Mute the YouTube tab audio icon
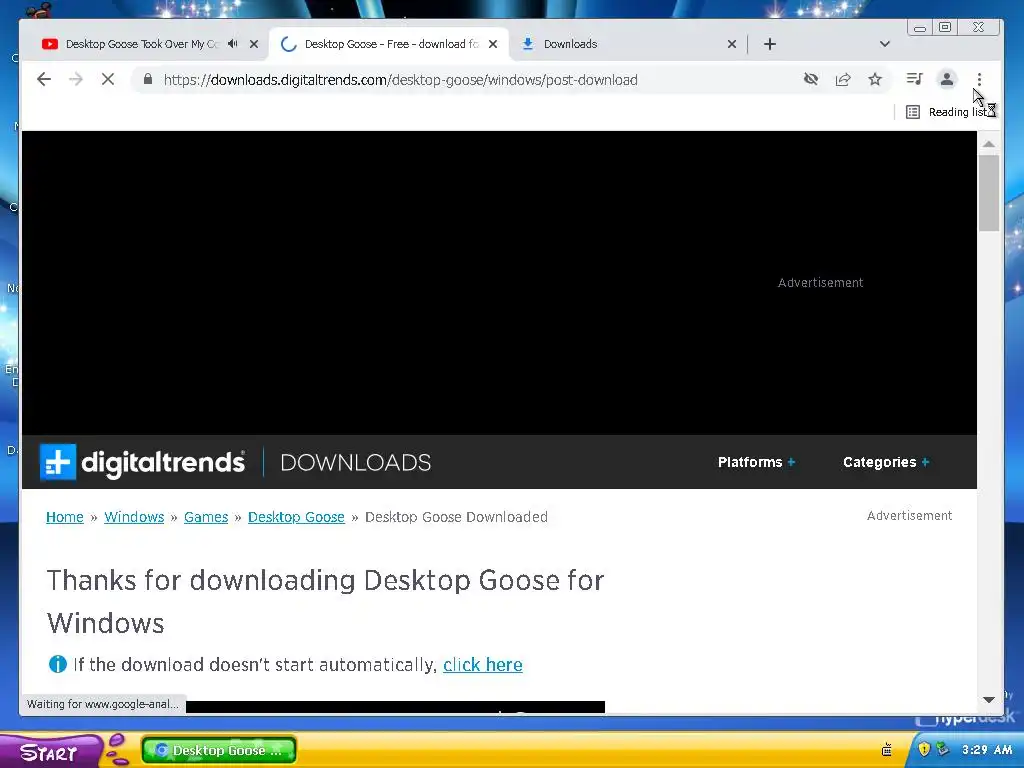 coord(233,44)
